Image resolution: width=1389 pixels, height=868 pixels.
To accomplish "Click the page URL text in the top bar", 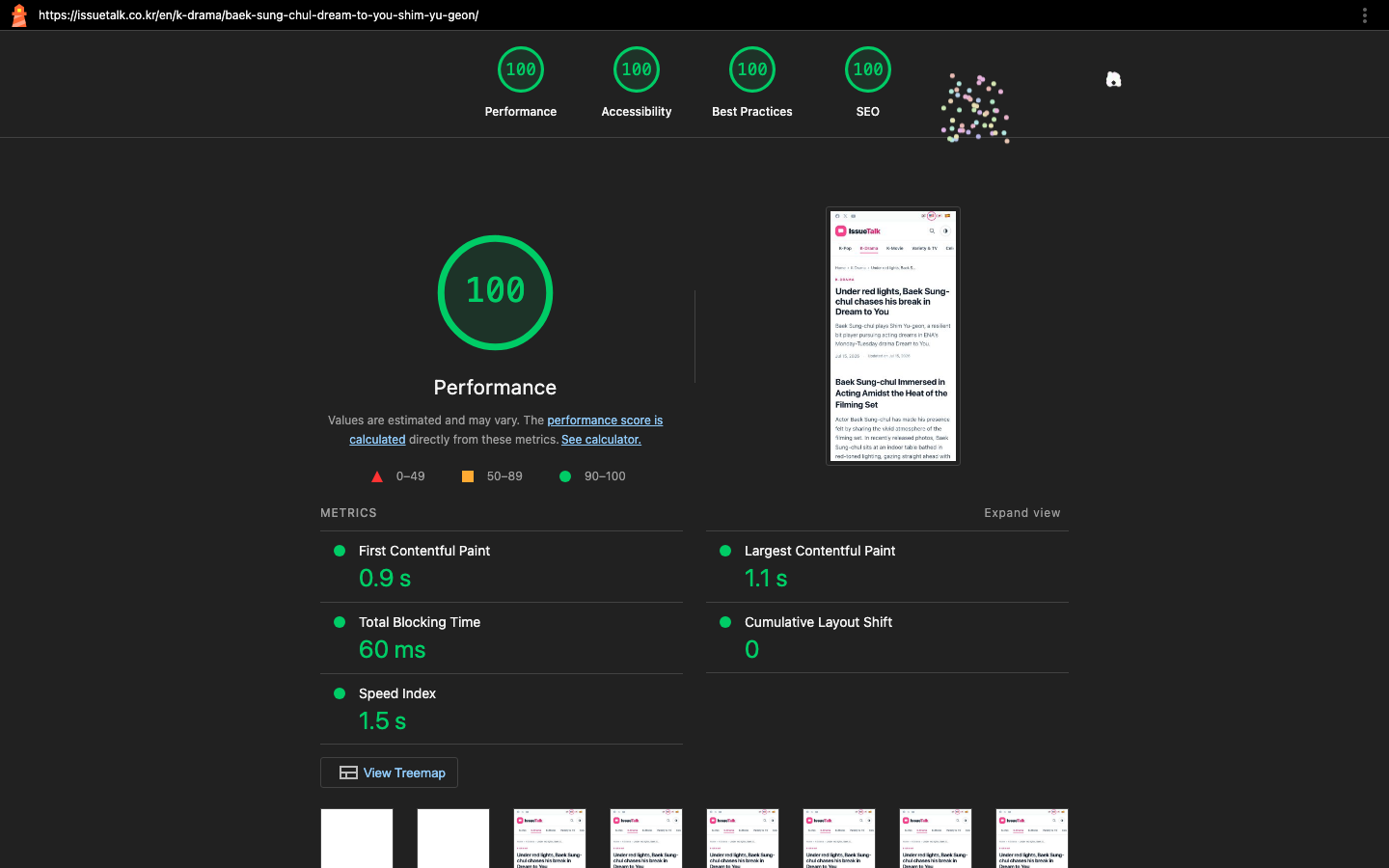I will tap(259, 15).
